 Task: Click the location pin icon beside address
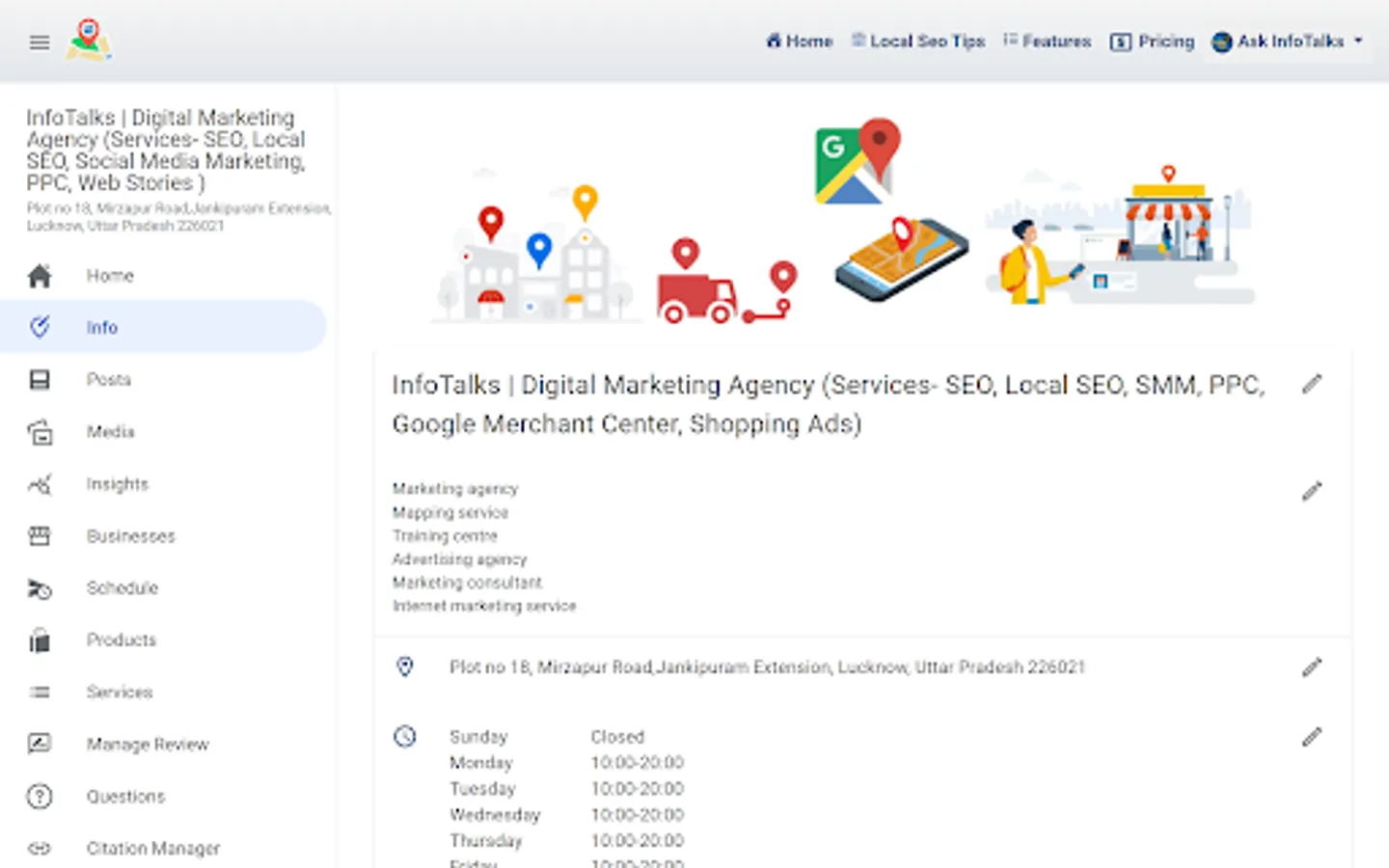[405, 666]
